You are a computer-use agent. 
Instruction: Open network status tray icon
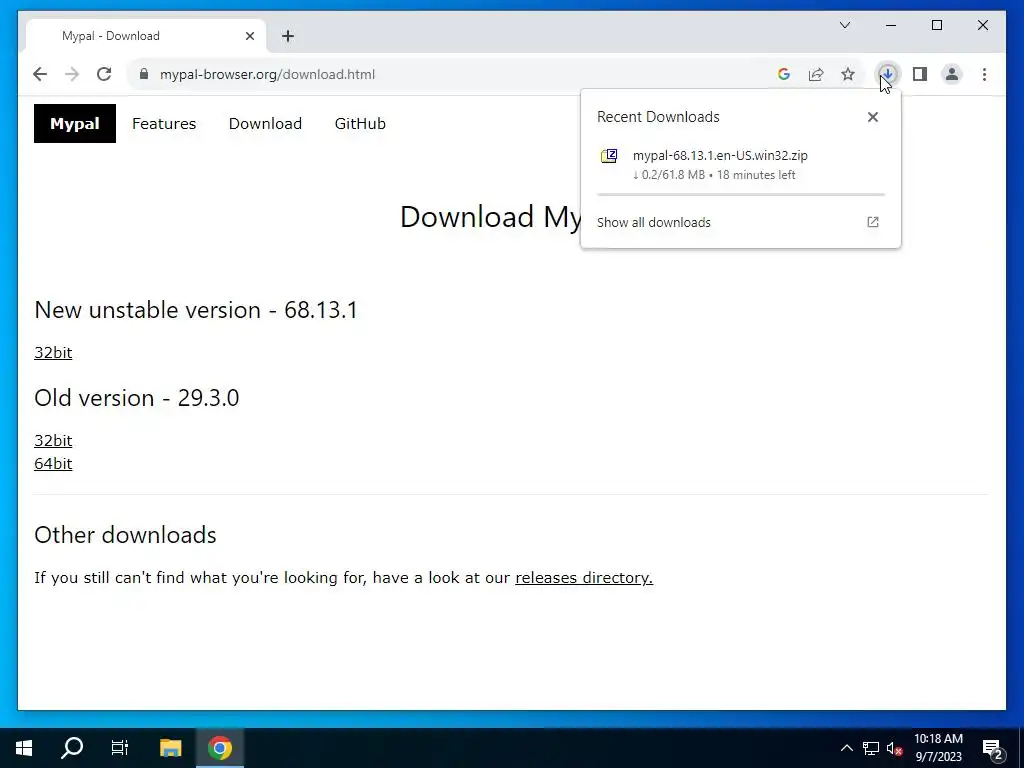(x=871, y=748)
